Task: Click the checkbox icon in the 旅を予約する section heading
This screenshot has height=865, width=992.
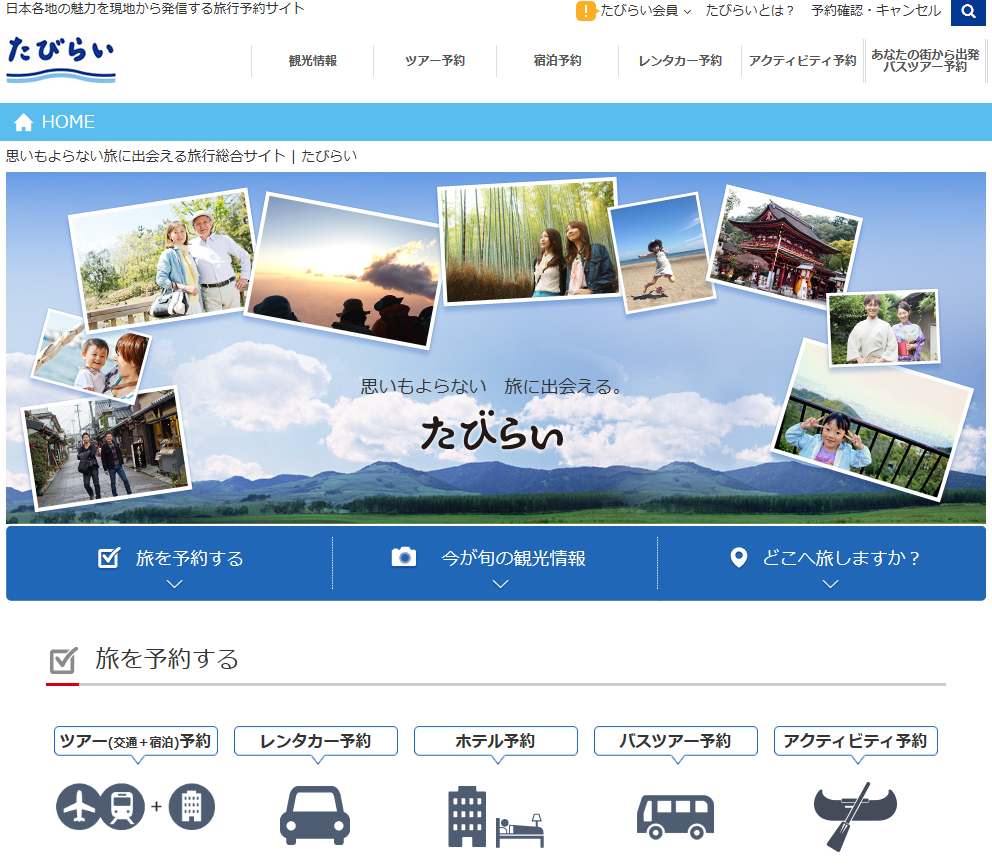Action: pyautogui.click(x=63, y=660)
